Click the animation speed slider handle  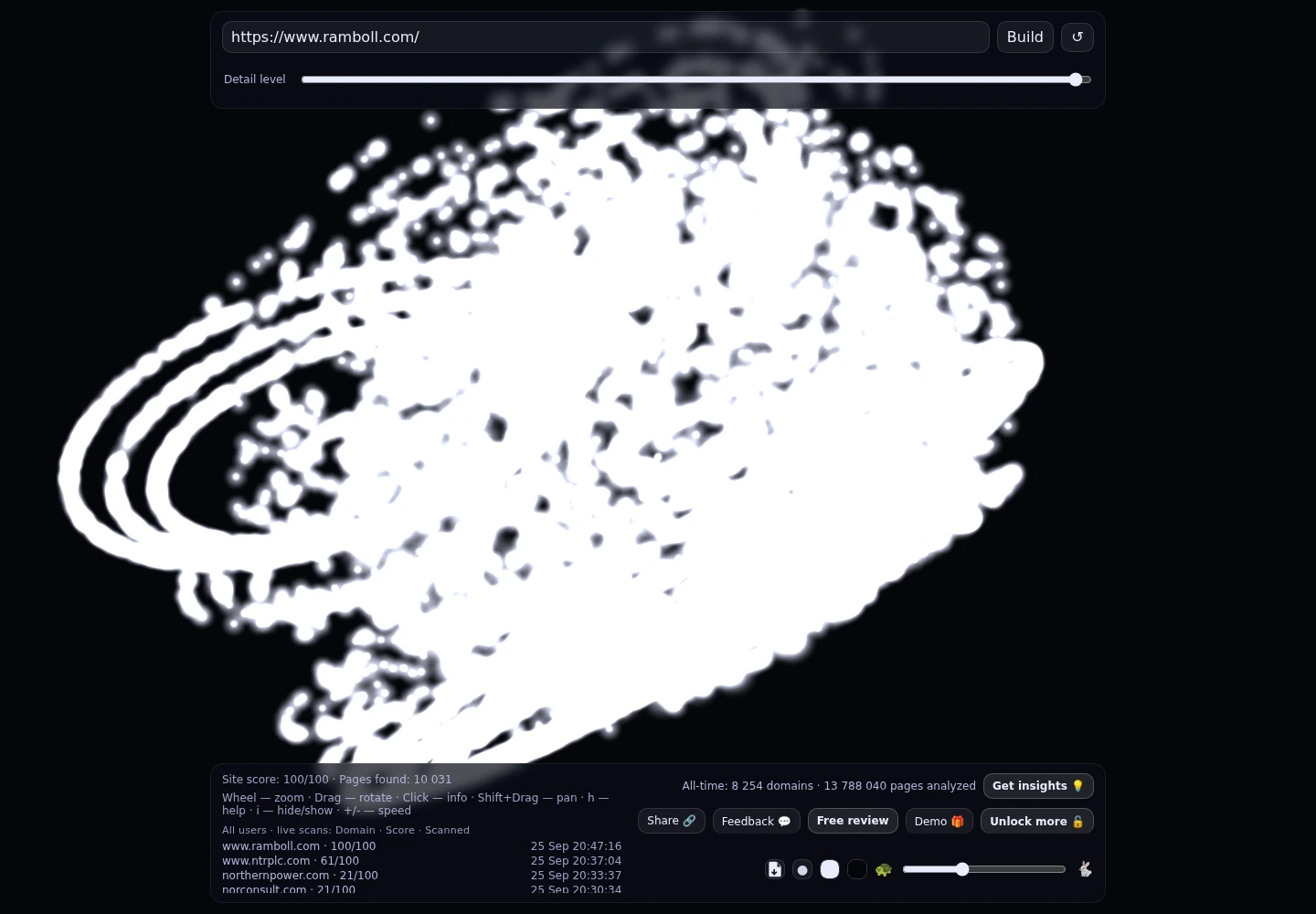pyautogui.click(x=962, y=869)
